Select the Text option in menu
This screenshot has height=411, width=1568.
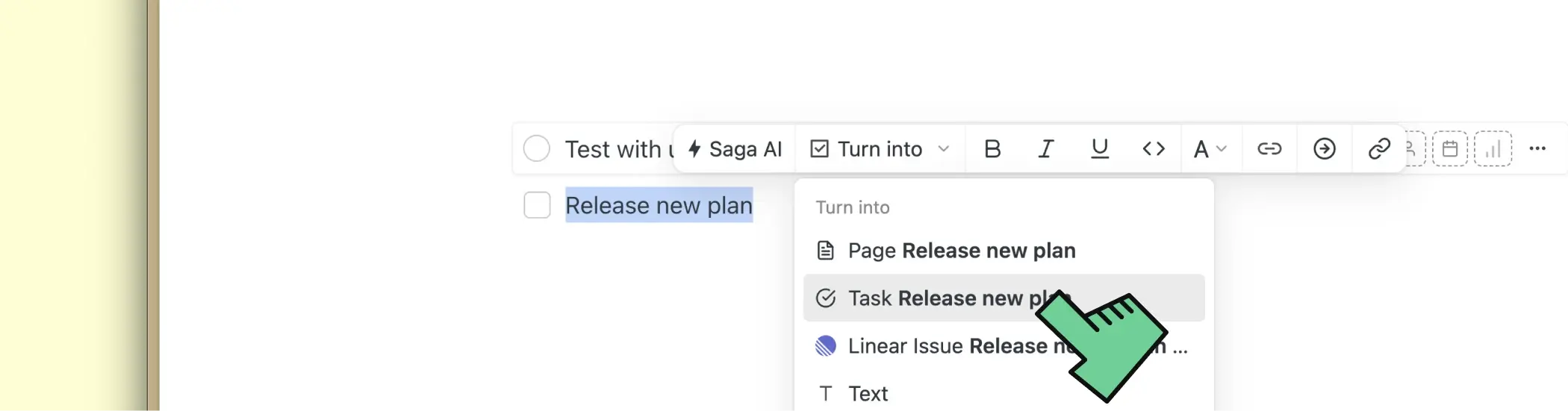click(868, 393)
